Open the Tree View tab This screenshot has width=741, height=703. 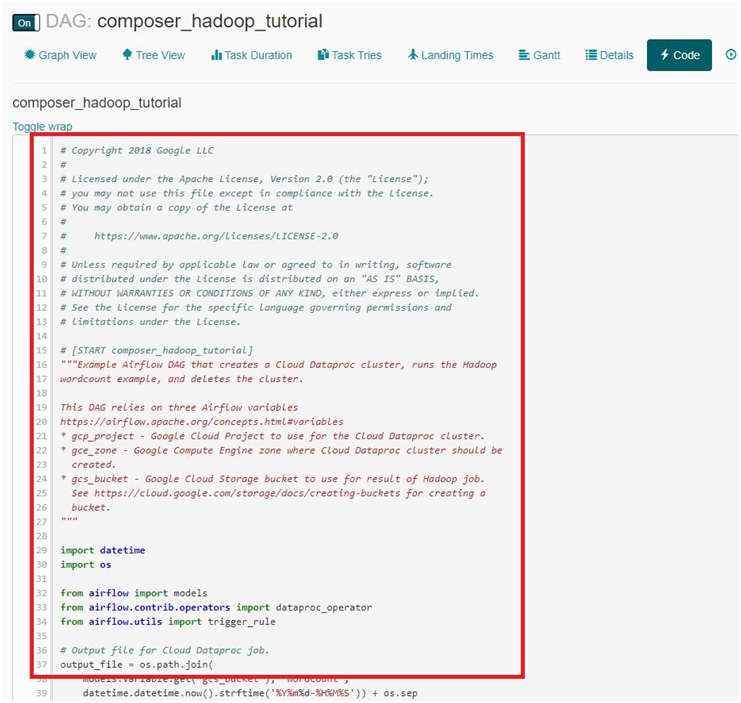coord(154,55)
